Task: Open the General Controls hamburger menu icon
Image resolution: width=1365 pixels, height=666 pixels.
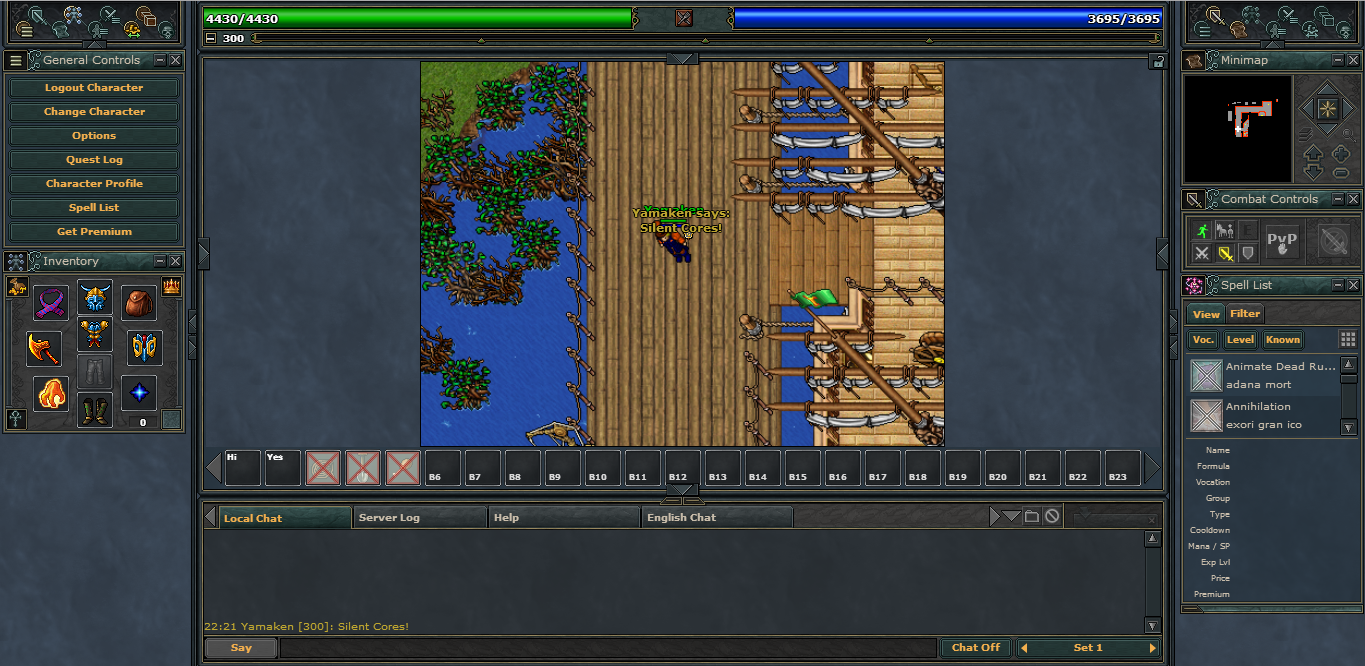Action: click(16, 61)
